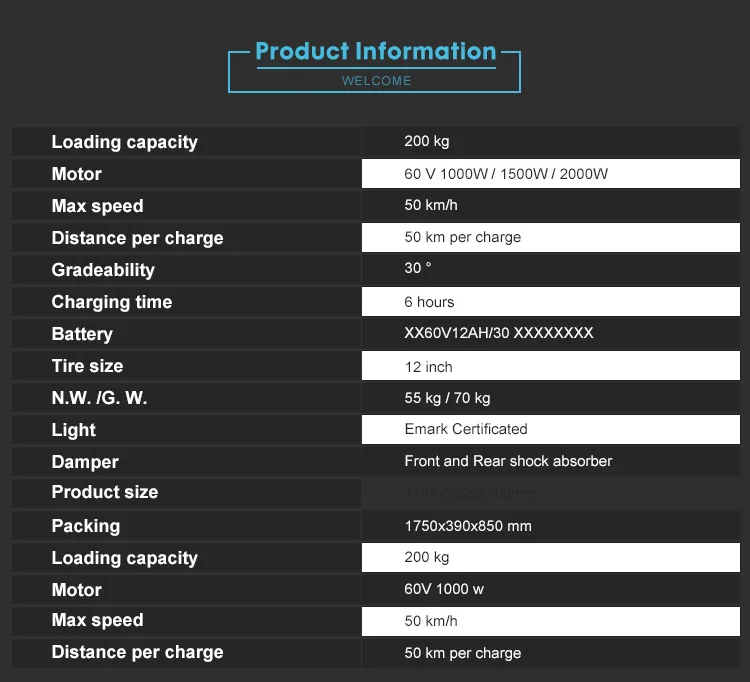This screenshot has height=682, width=750.
Task: Select the N.W. /G. W. label
Action: 99,398
